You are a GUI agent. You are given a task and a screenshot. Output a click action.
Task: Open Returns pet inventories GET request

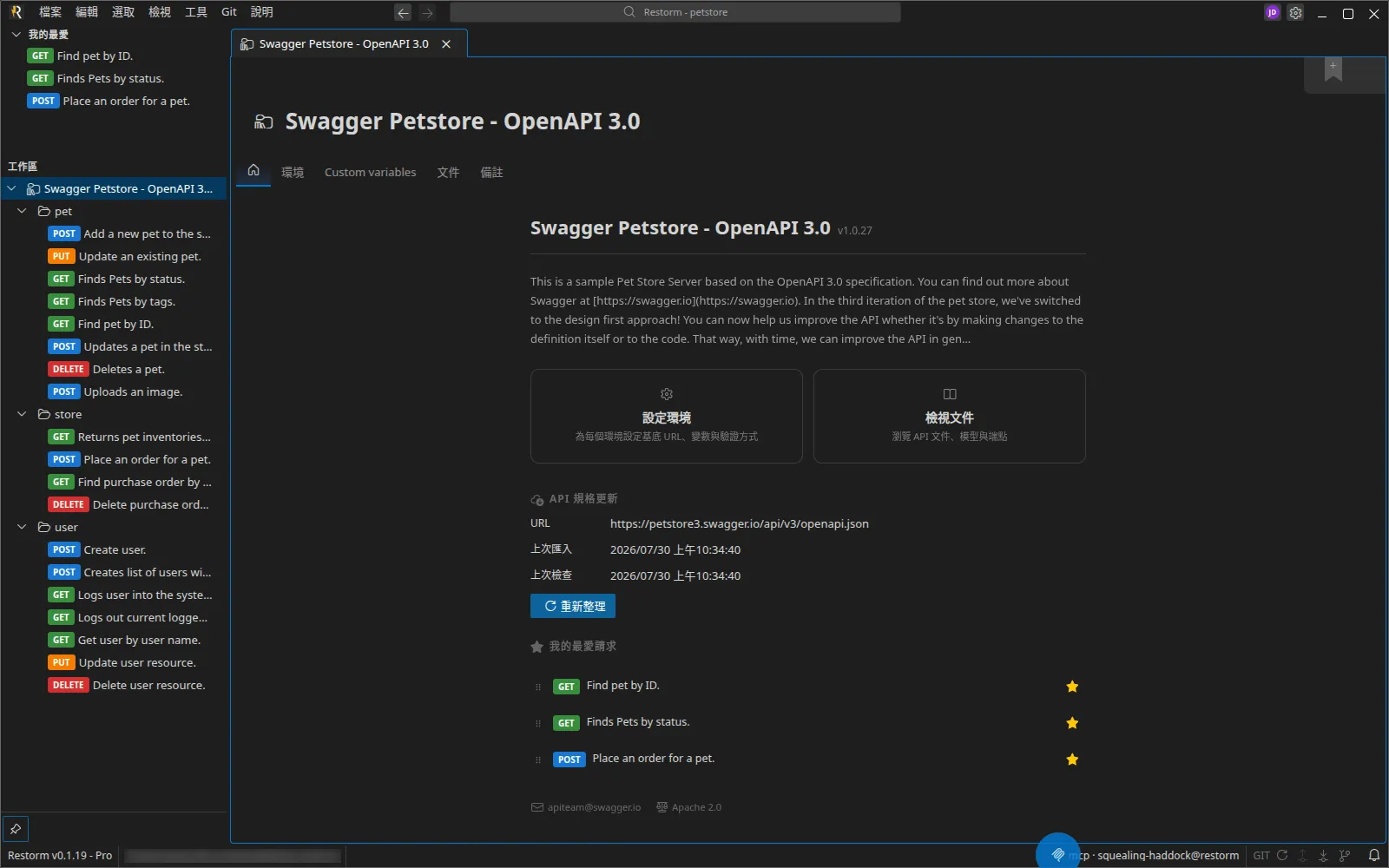coord(130,437)
